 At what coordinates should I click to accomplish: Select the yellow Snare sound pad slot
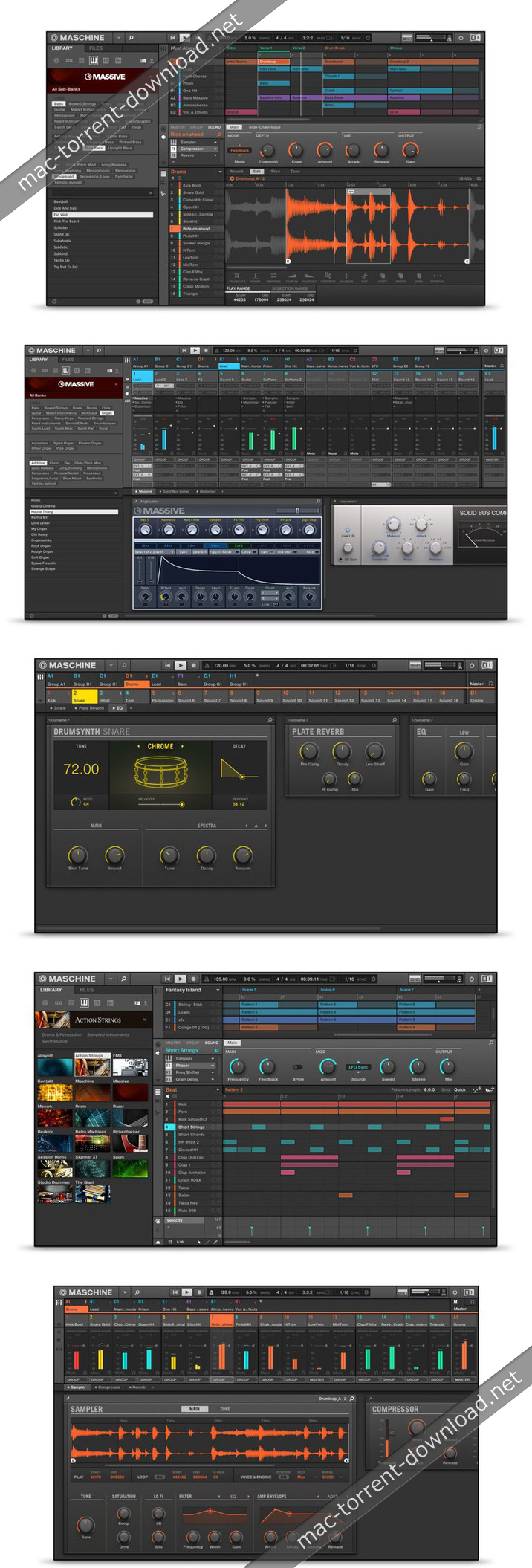[83, 696]
